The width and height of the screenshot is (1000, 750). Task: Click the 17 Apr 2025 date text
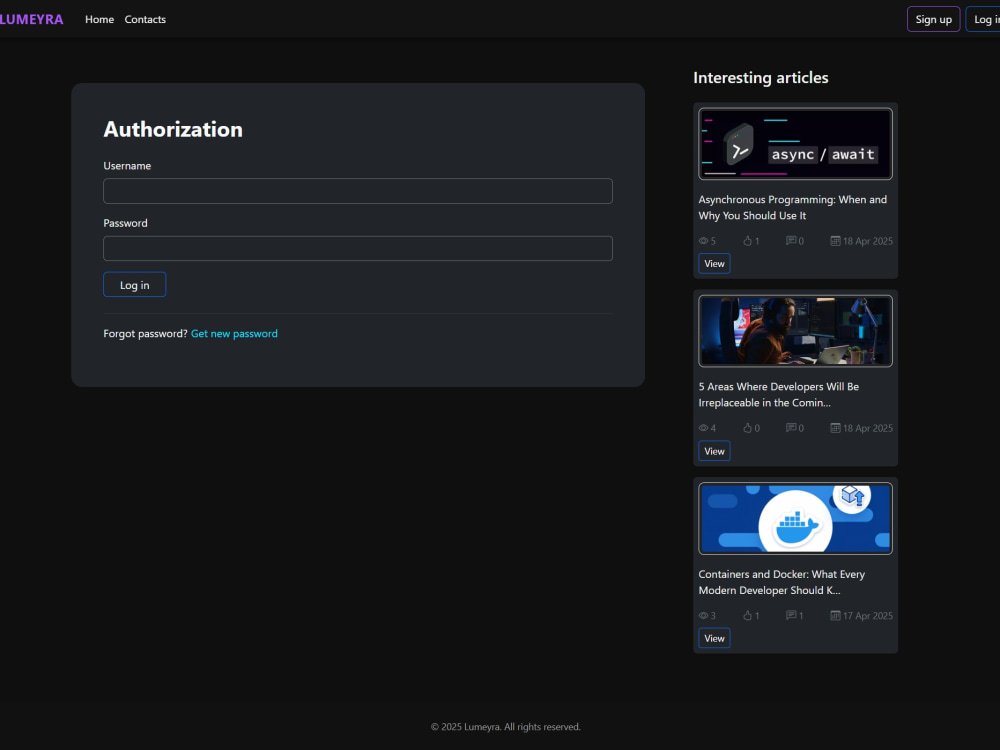(867, 616)
